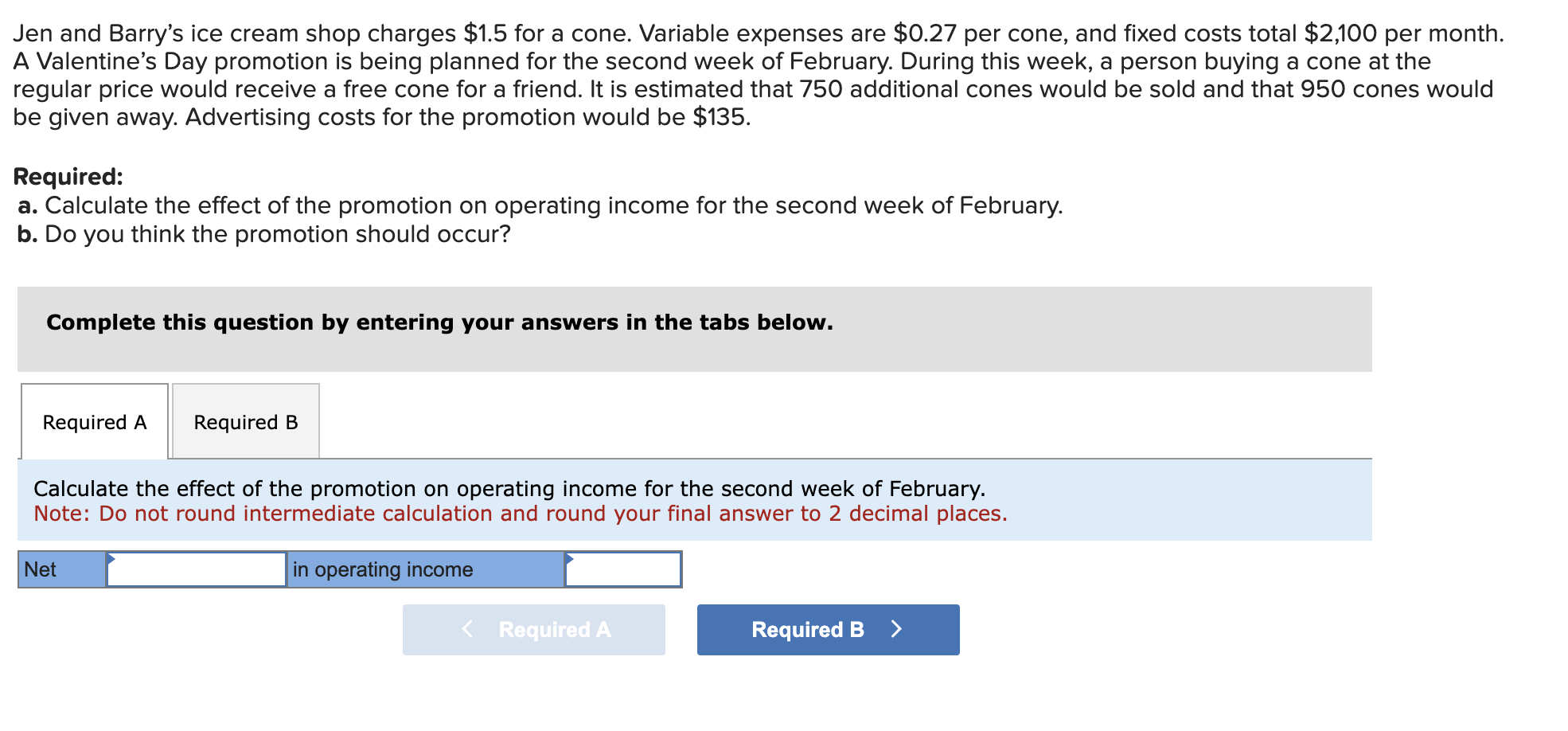Click the amount field after 'in operating income'
The width and height of the screenshot is (1568, 731).
pyautogui.click(x=623, y=570)
